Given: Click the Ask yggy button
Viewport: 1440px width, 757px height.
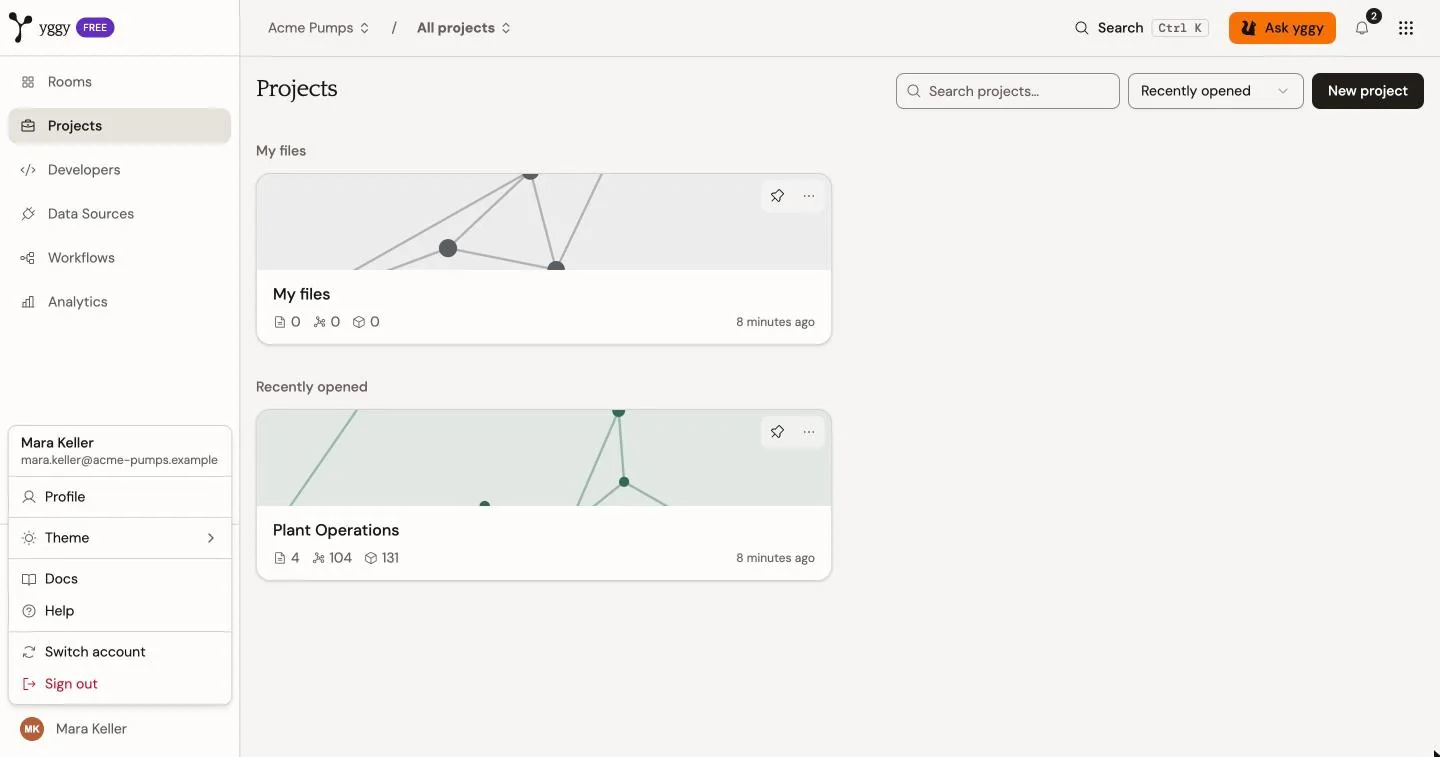Looking at the screenshot, I should point(1282,28).
